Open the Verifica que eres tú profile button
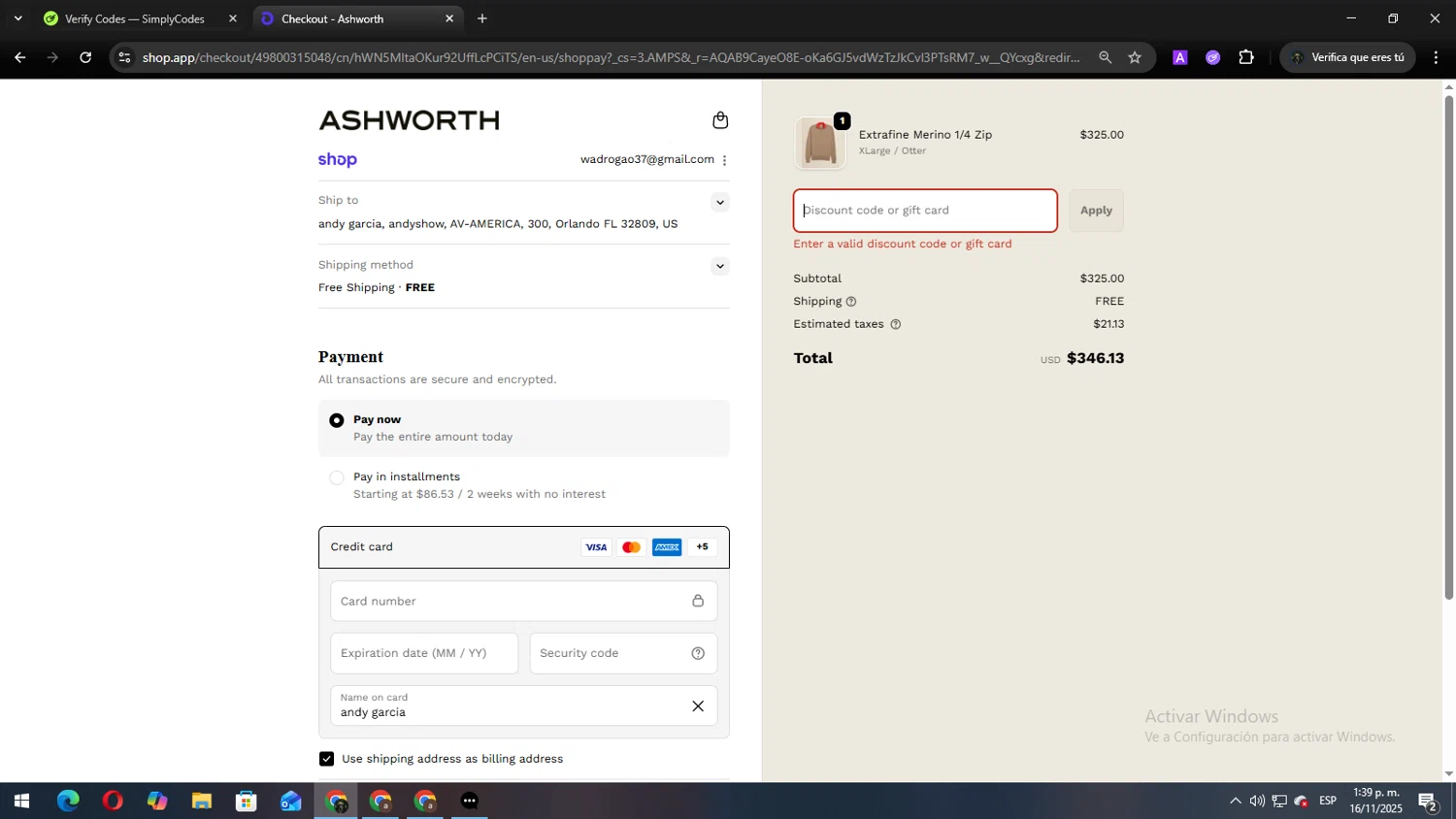Screen dimensions: 1456x819 point(1348,57)
